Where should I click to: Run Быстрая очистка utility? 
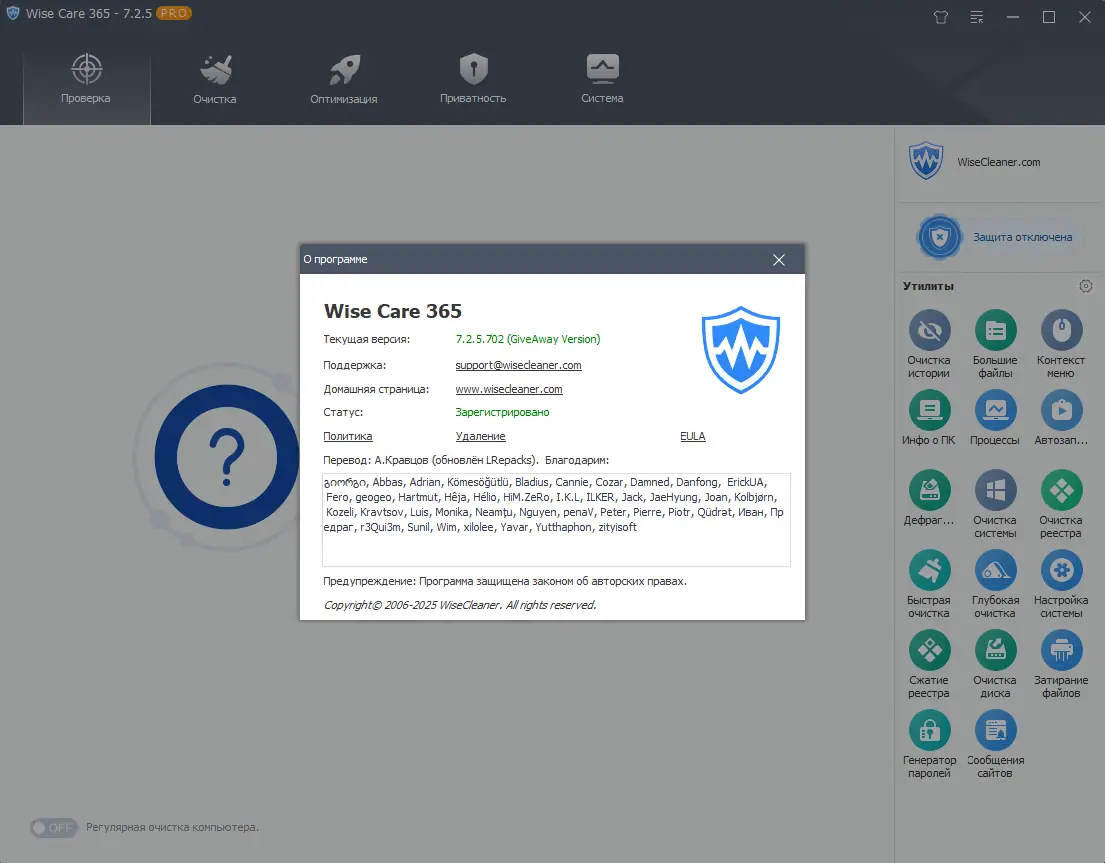[929, 584]
